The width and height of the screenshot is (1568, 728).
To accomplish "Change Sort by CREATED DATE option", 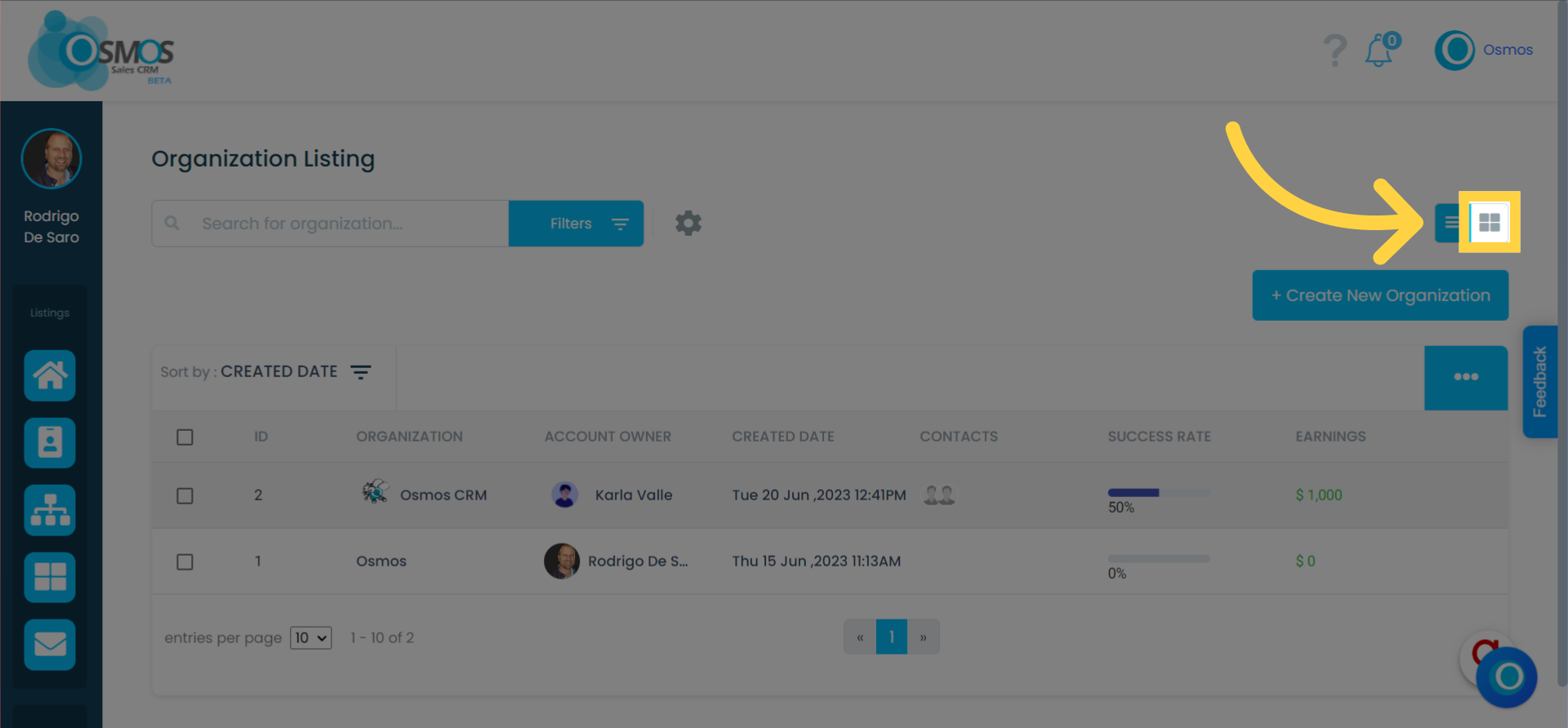I will [265, 372].
